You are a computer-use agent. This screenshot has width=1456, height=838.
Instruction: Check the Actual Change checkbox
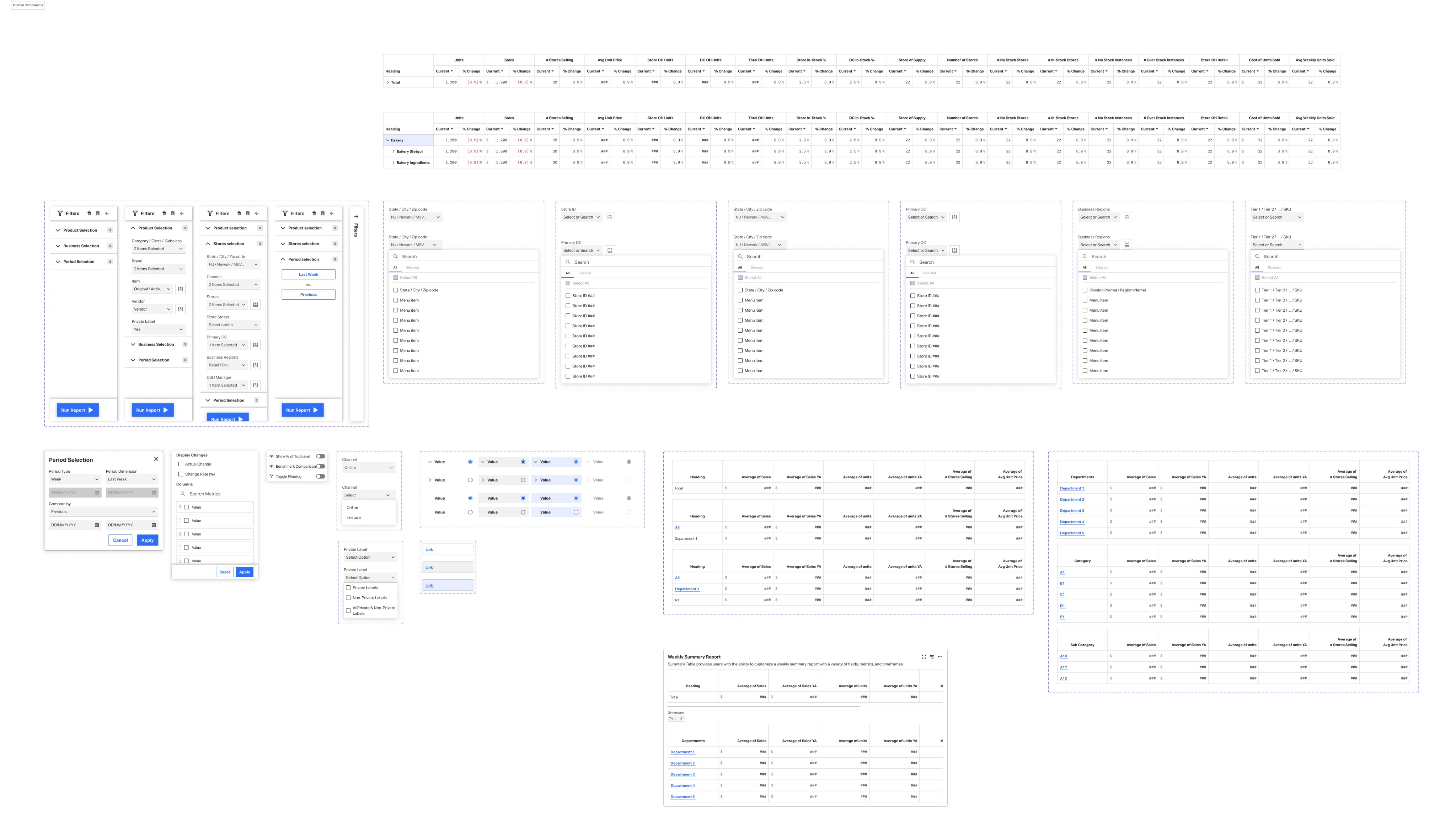[181, 464]
